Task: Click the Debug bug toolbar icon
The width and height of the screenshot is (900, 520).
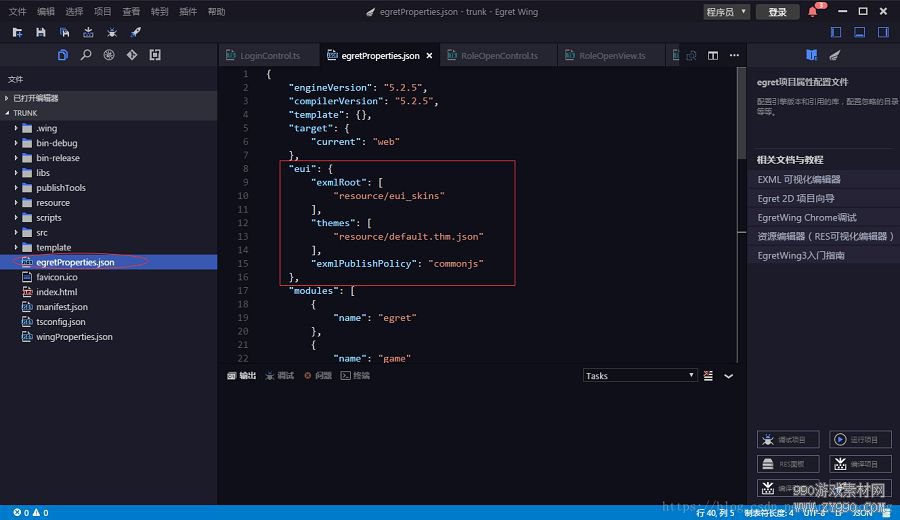Action: [x=112, y=33]
